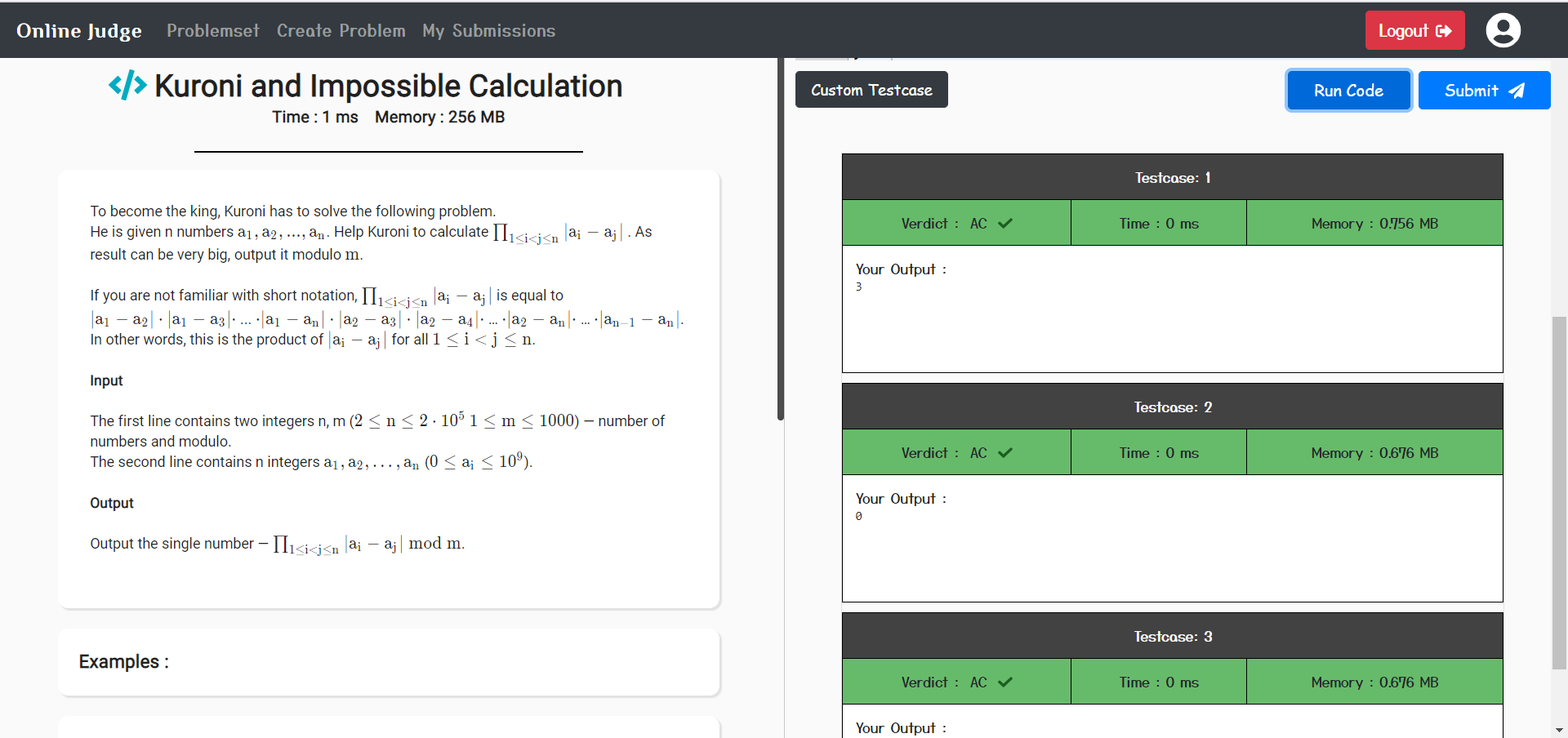Click the AC checkmark icon in Testcase 1
Screen dimensions: 1568x738
point(1005,223)
